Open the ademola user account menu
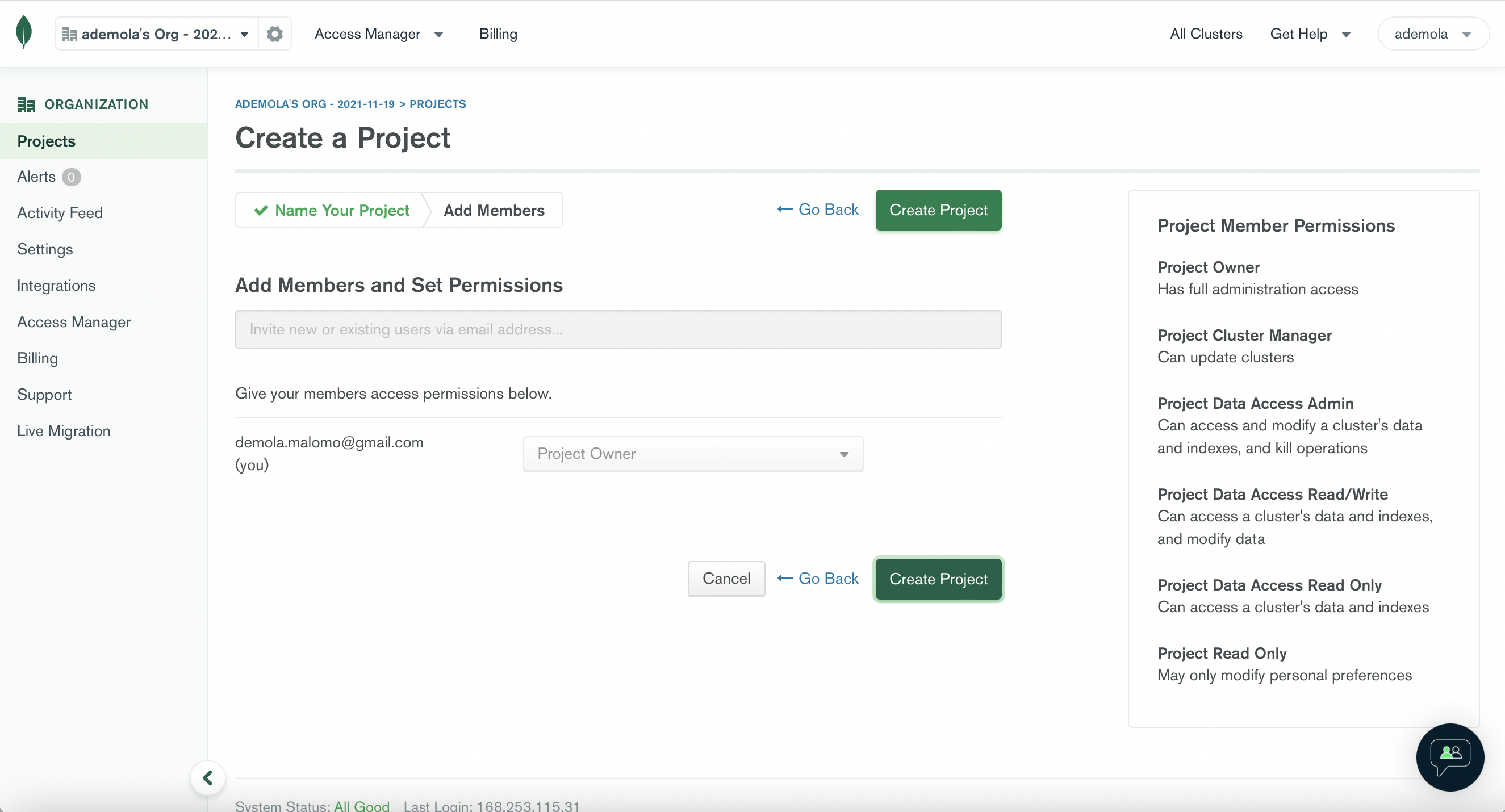Screen dimensions: 1505x812 coord(1432,34)
